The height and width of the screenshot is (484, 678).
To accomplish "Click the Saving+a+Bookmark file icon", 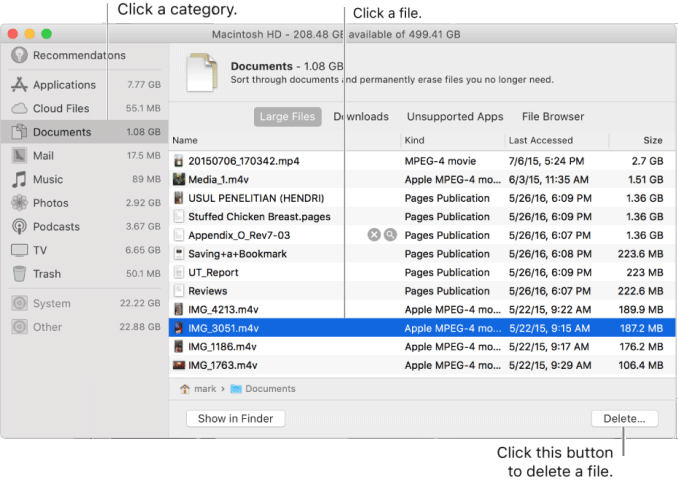I will tap(178, 253).
